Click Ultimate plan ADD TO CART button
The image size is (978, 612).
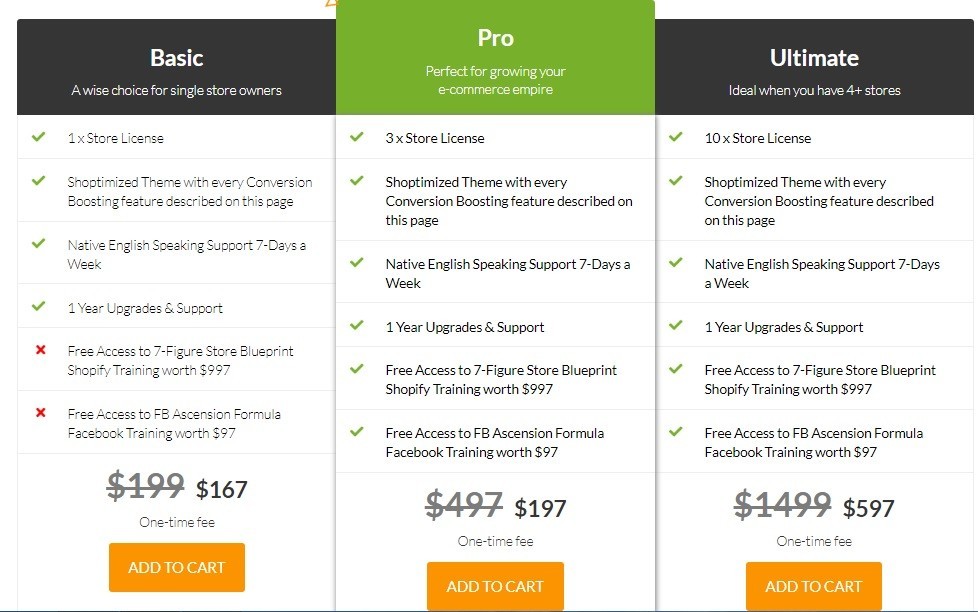click(813, 586)
